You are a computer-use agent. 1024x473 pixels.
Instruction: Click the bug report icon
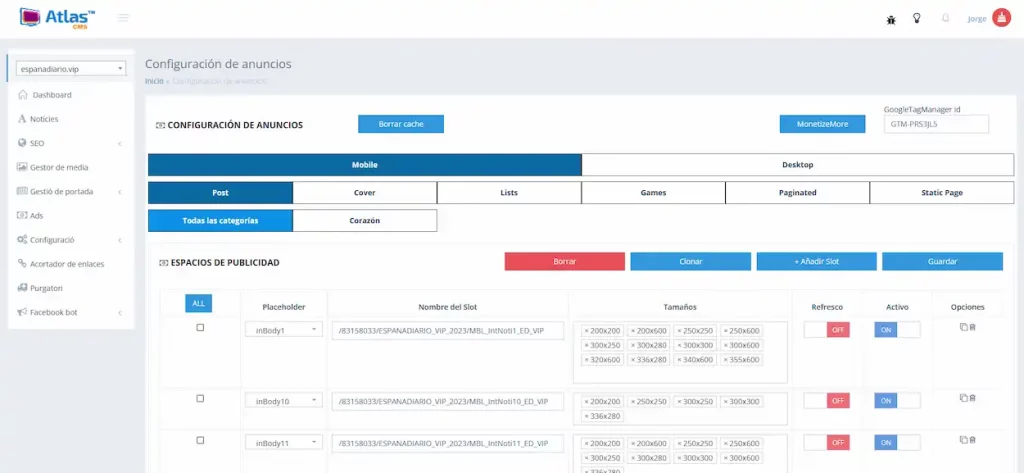coord(891,18)
